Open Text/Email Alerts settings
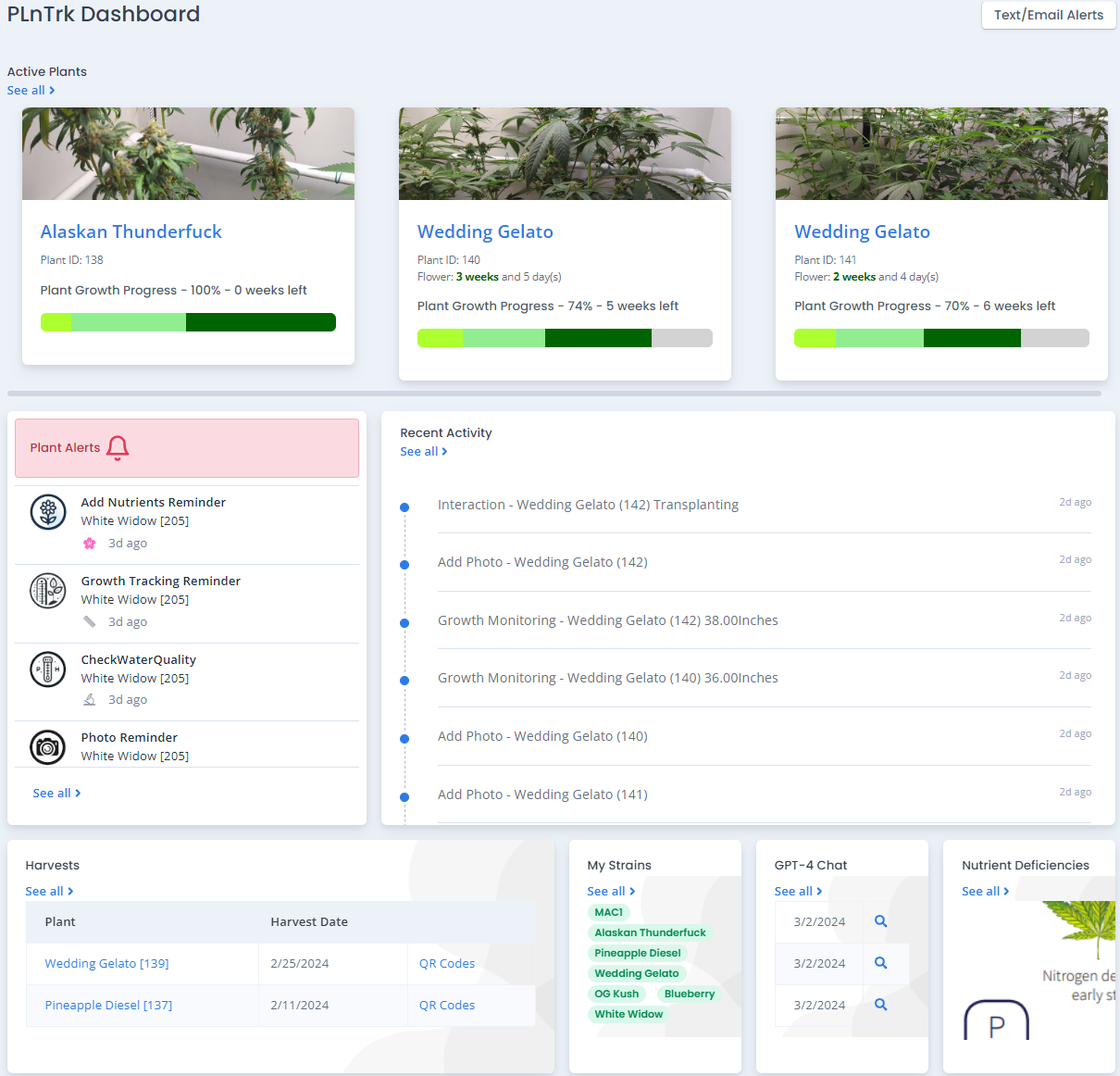1120x1076 pixels. pyautogui.click(x=1048, y=15)
